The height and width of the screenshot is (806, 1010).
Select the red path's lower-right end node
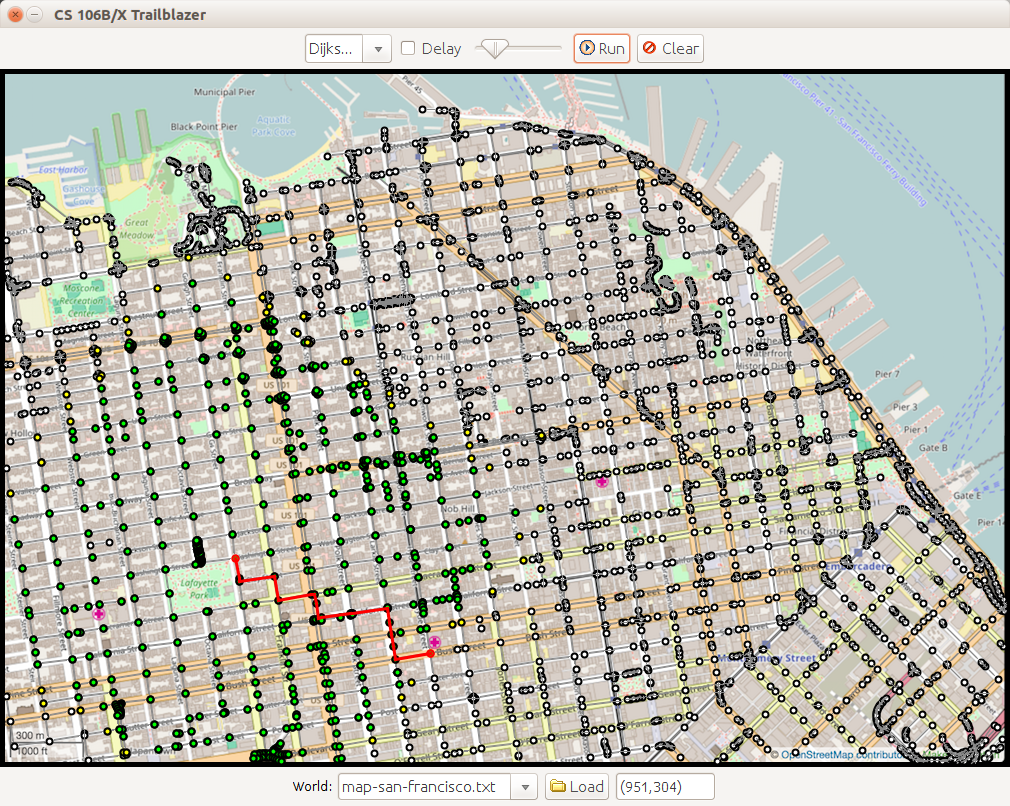[x=430, y=653]
